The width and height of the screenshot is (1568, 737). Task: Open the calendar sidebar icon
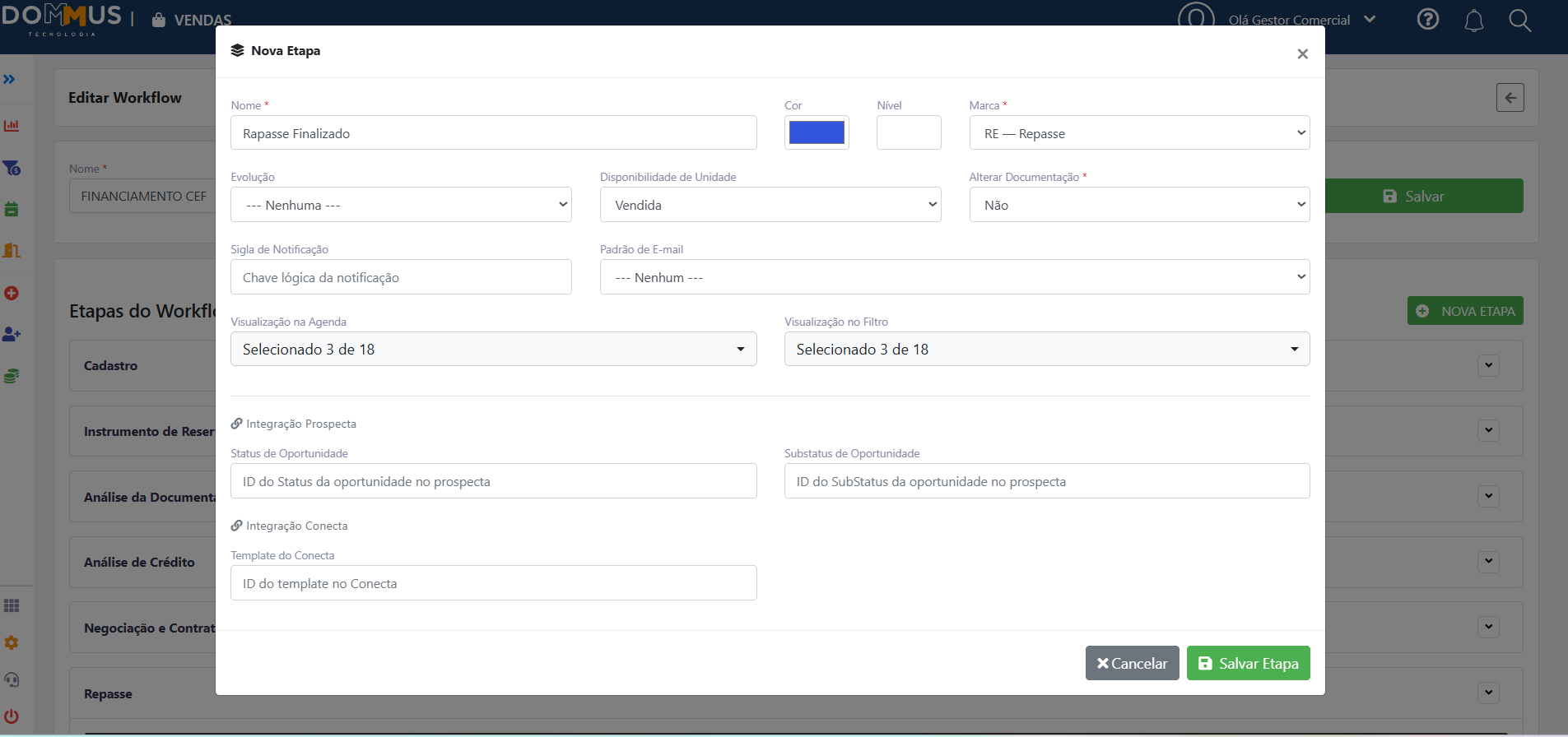click(12, 209)
